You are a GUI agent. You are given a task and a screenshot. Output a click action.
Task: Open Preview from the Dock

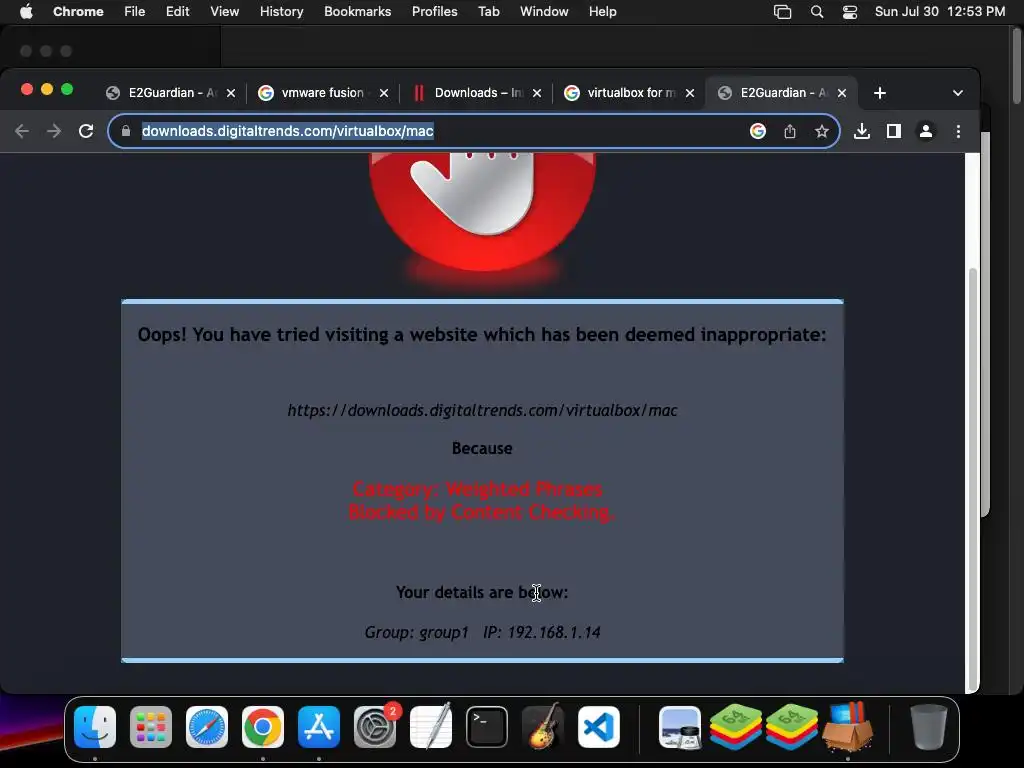click(680, 727)
